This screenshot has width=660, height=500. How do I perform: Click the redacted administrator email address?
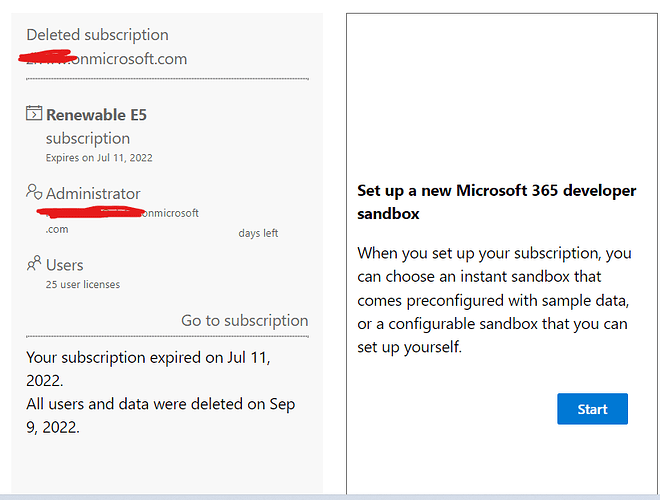click(x=118, y=213)
